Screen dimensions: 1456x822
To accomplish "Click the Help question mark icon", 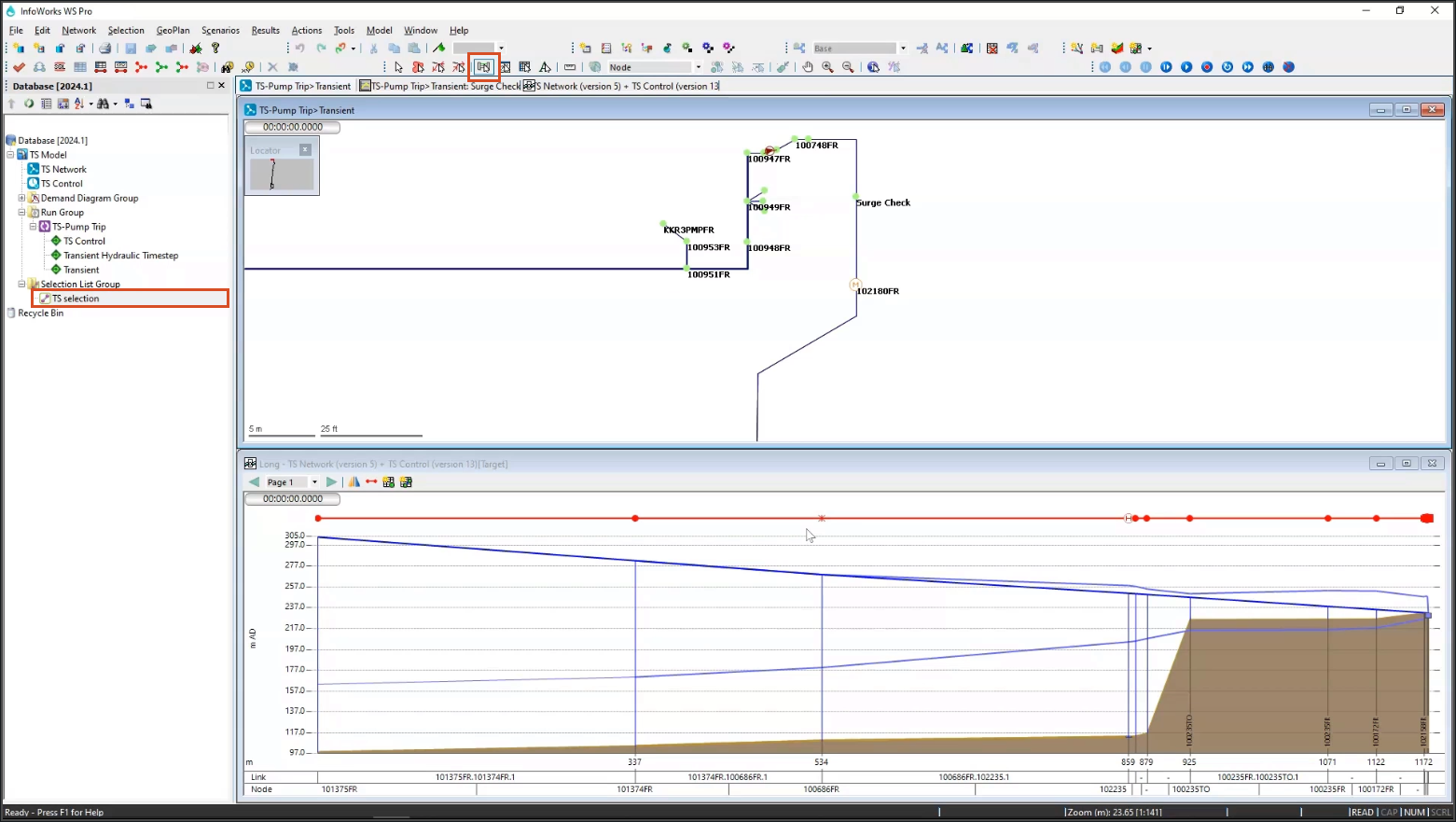I will pos(215,49).
